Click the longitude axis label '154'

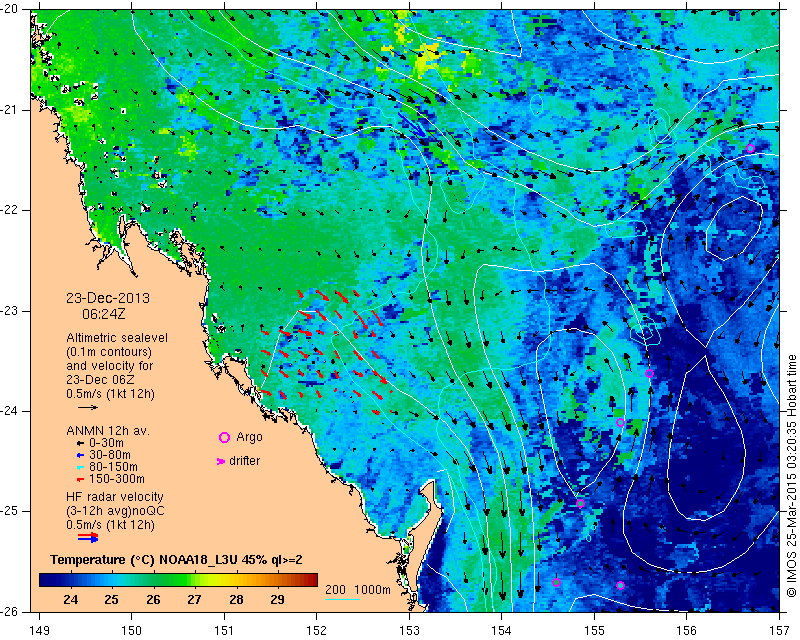point(502,630)
